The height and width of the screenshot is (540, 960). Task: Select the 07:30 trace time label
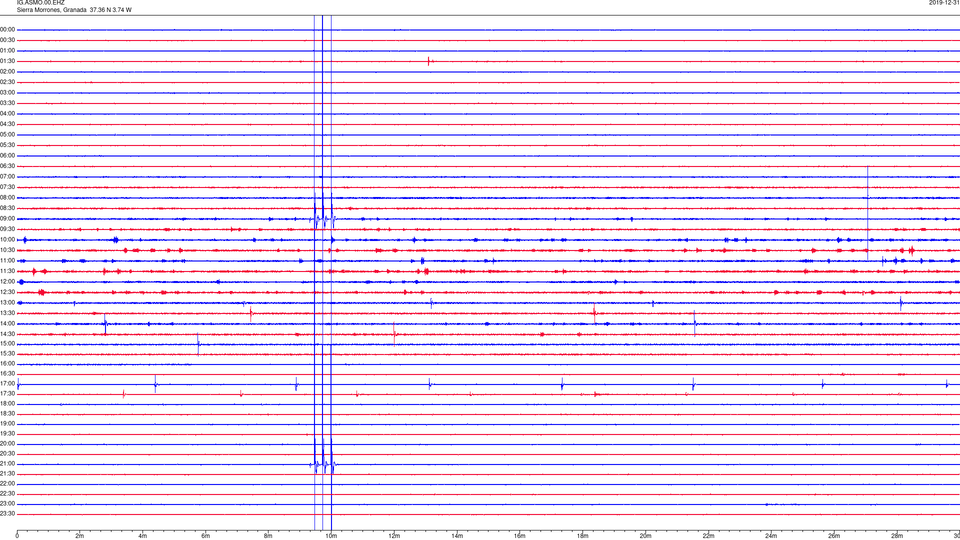[x=7, y=187]
